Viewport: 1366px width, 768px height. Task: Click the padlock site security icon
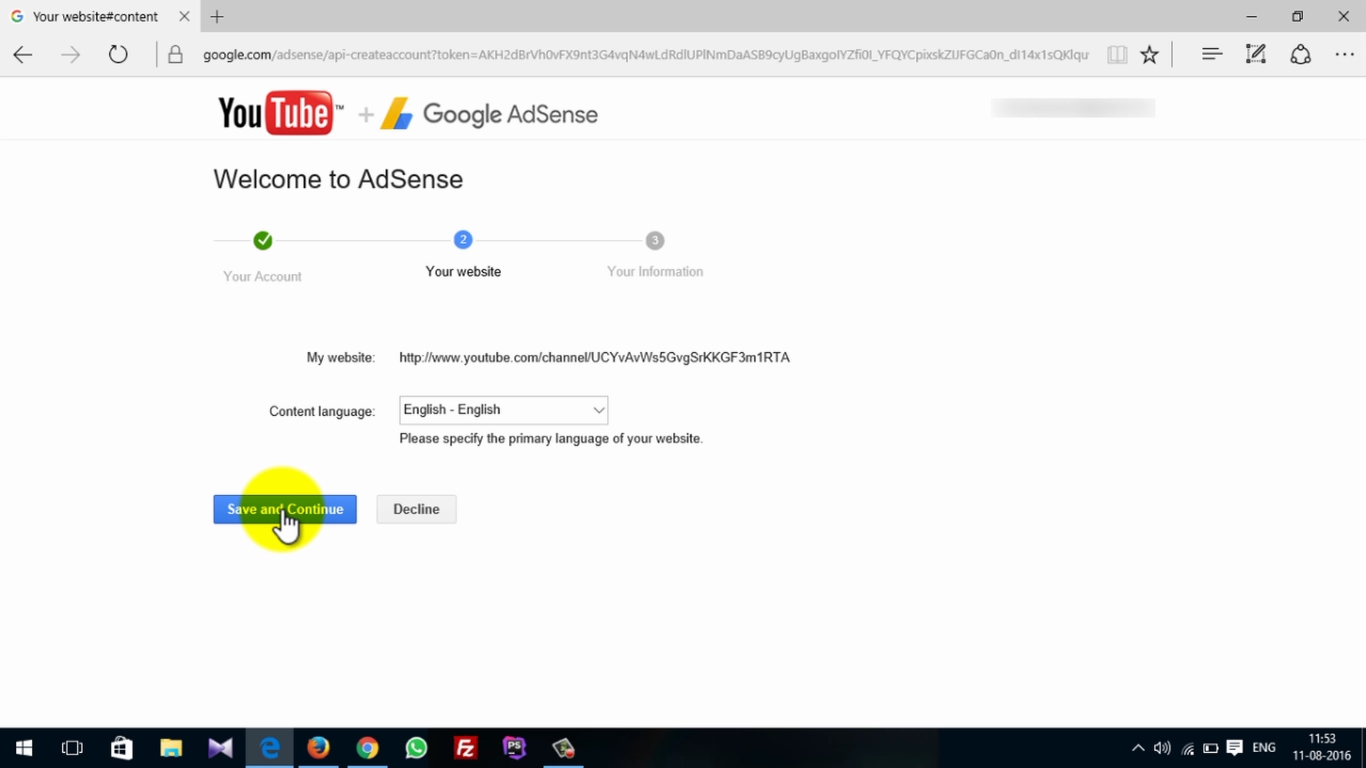point(175,55)
